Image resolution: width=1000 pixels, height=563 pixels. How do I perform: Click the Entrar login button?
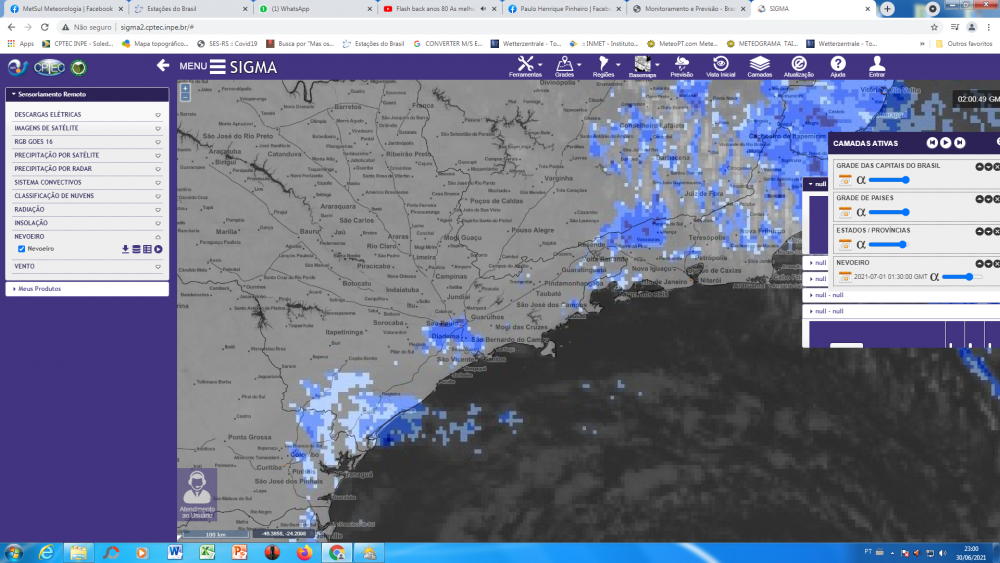877,66
